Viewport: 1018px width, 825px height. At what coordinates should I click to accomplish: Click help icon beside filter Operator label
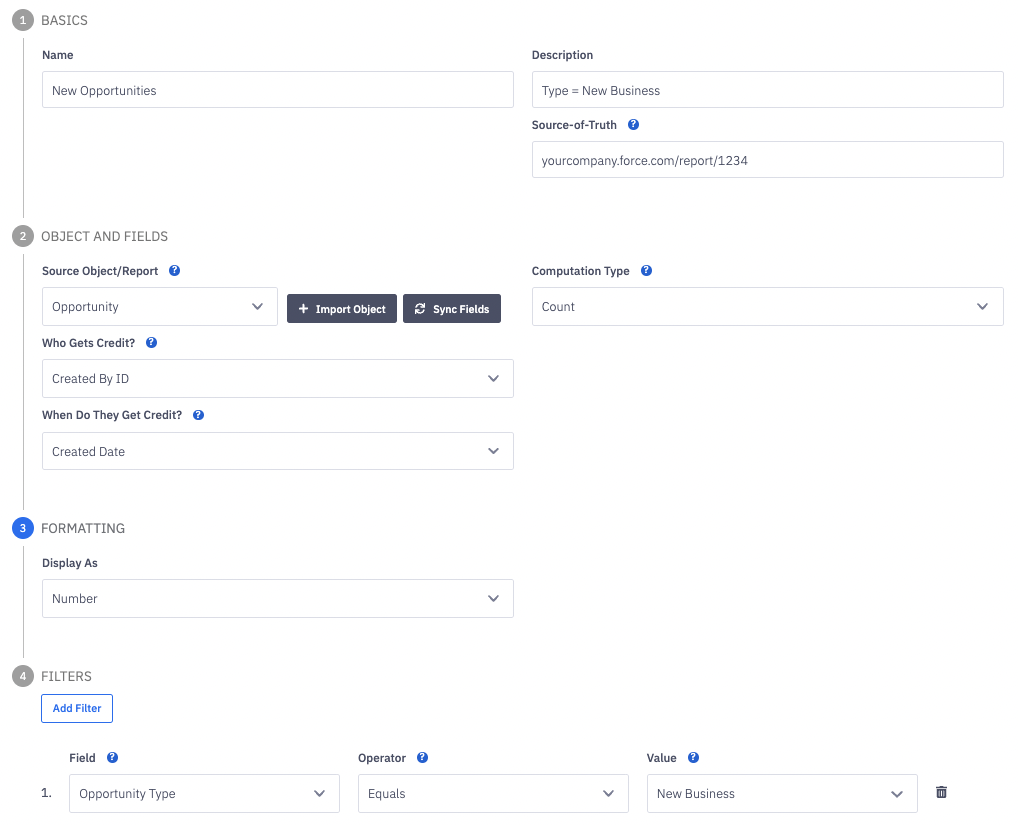422,758
